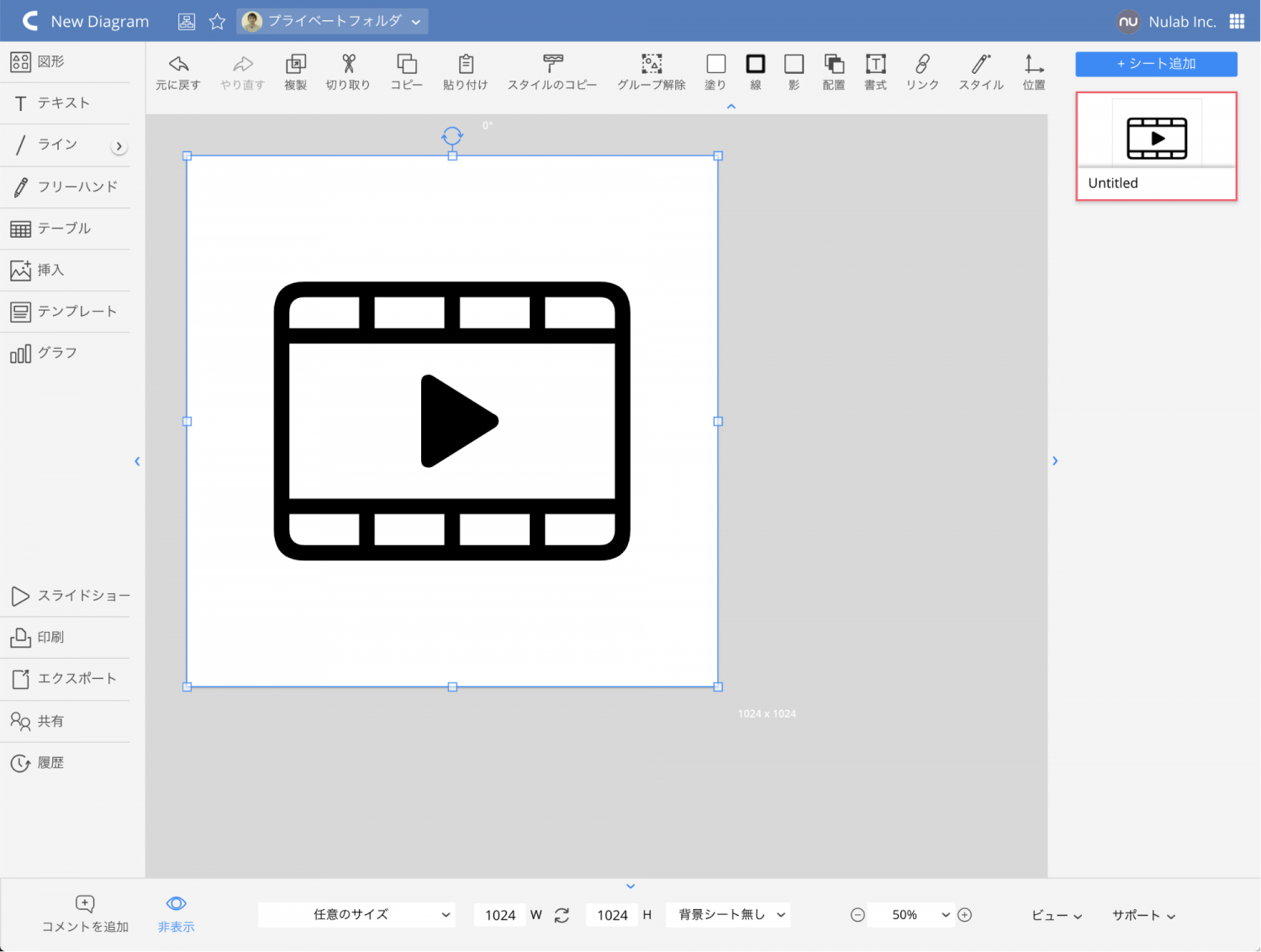Image resolution: width=1261 pixels, height=952 pixels.
Task: Click the シート追加 button
Action: [1156, 64]
